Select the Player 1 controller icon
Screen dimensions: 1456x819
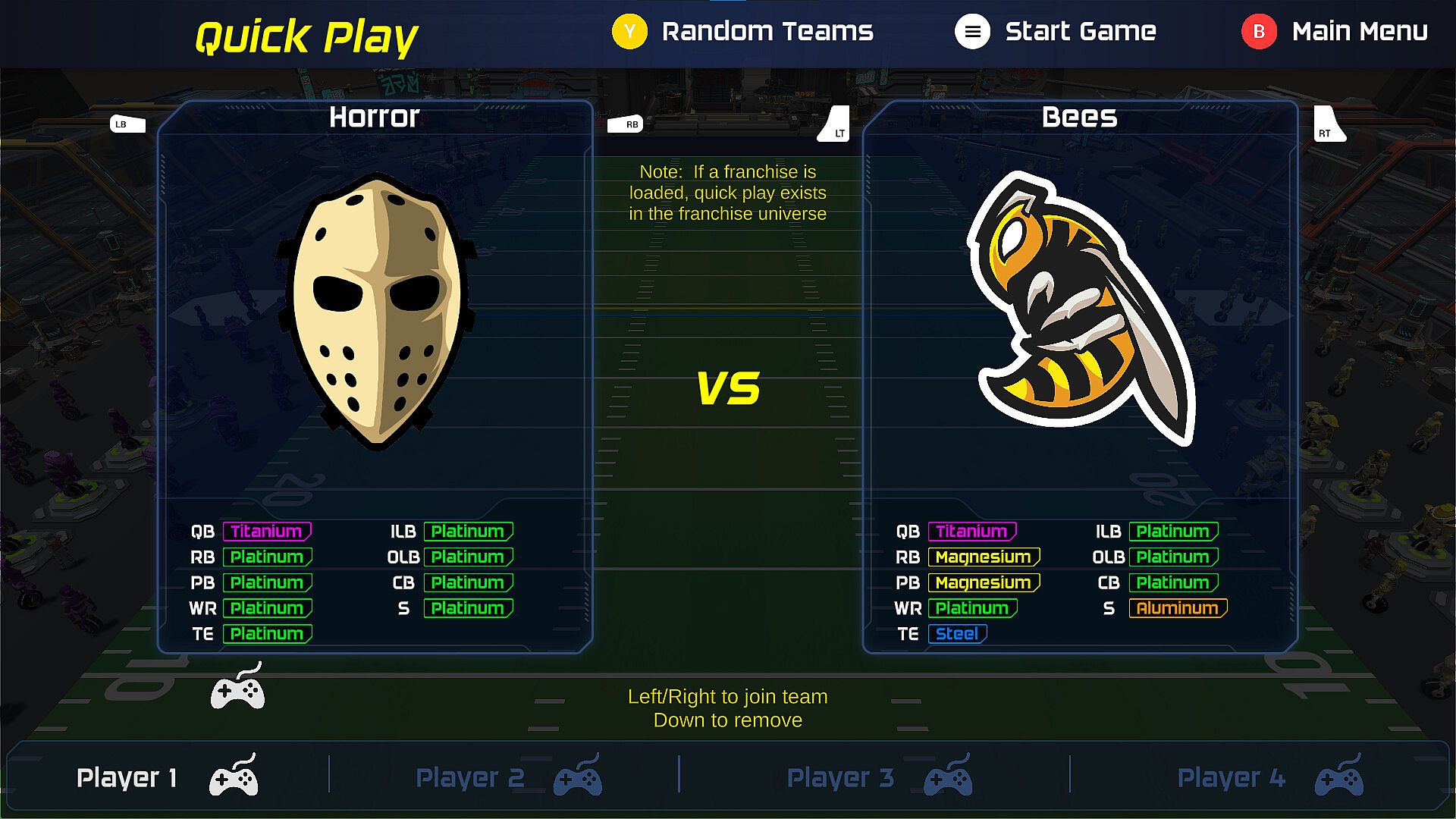pyautogui.click(x=234, y=775)
